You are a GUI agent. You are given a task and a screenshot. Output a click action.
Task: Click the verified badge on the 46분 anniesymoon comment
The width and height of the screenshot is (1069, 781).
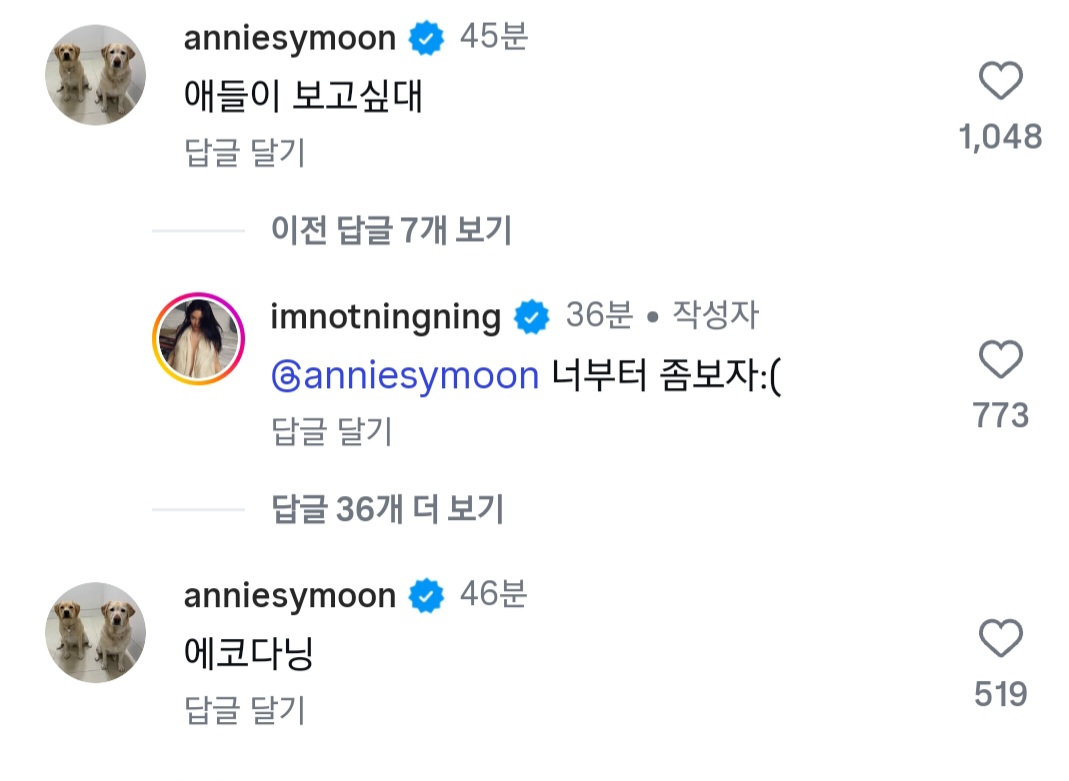click(x=426, y=596)
